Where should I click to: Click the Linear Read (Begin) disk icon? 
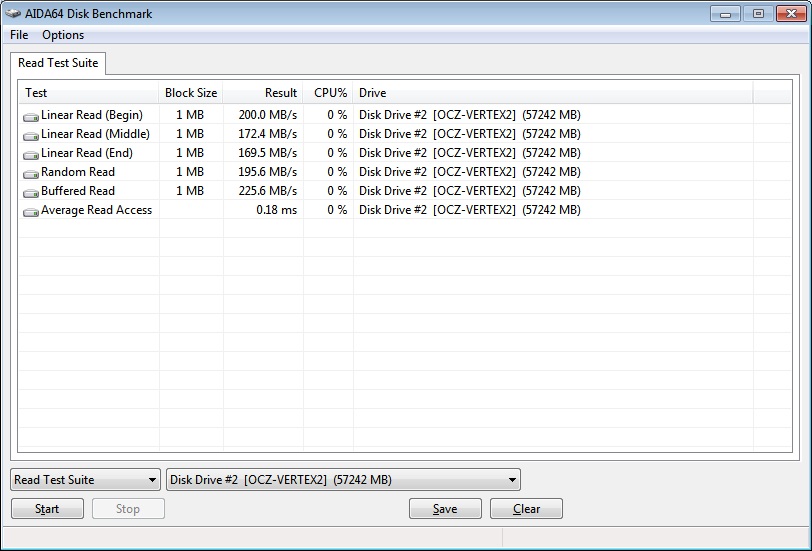point(31,116)
